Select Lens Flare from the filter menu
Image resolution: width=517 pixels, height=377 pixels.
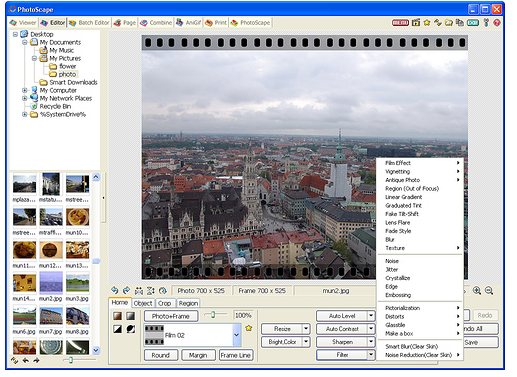click(x=397, y=222)
